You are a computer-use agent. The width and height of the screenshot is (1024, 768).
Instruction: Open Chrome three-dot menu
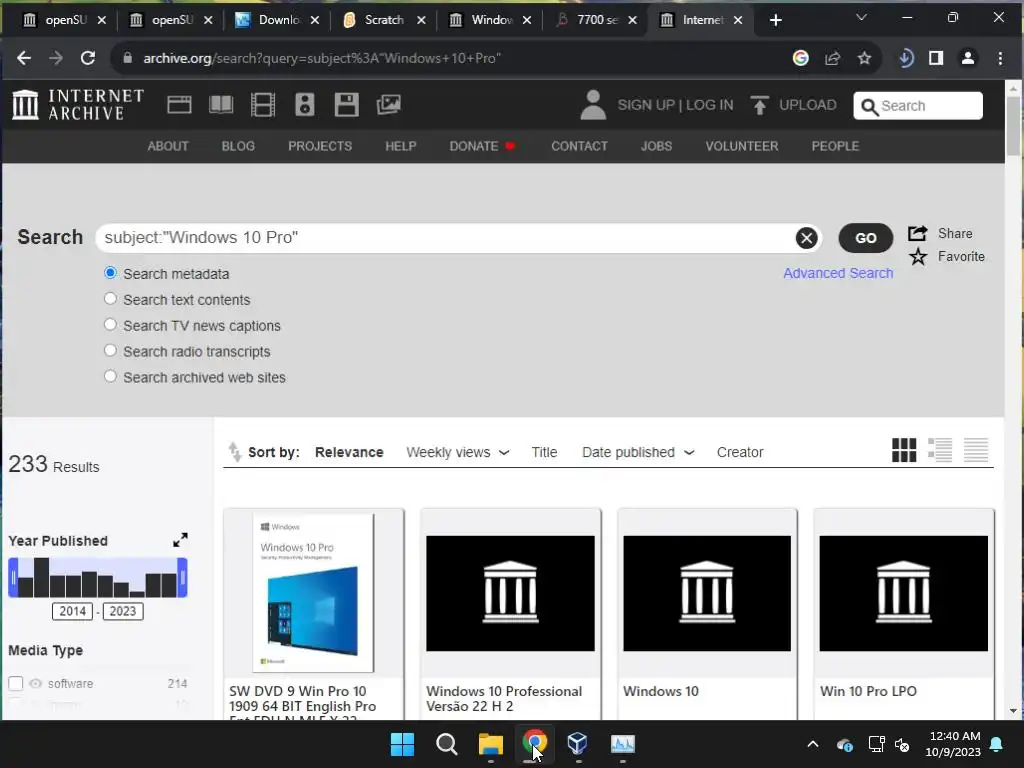click(x=1000, y=58)
